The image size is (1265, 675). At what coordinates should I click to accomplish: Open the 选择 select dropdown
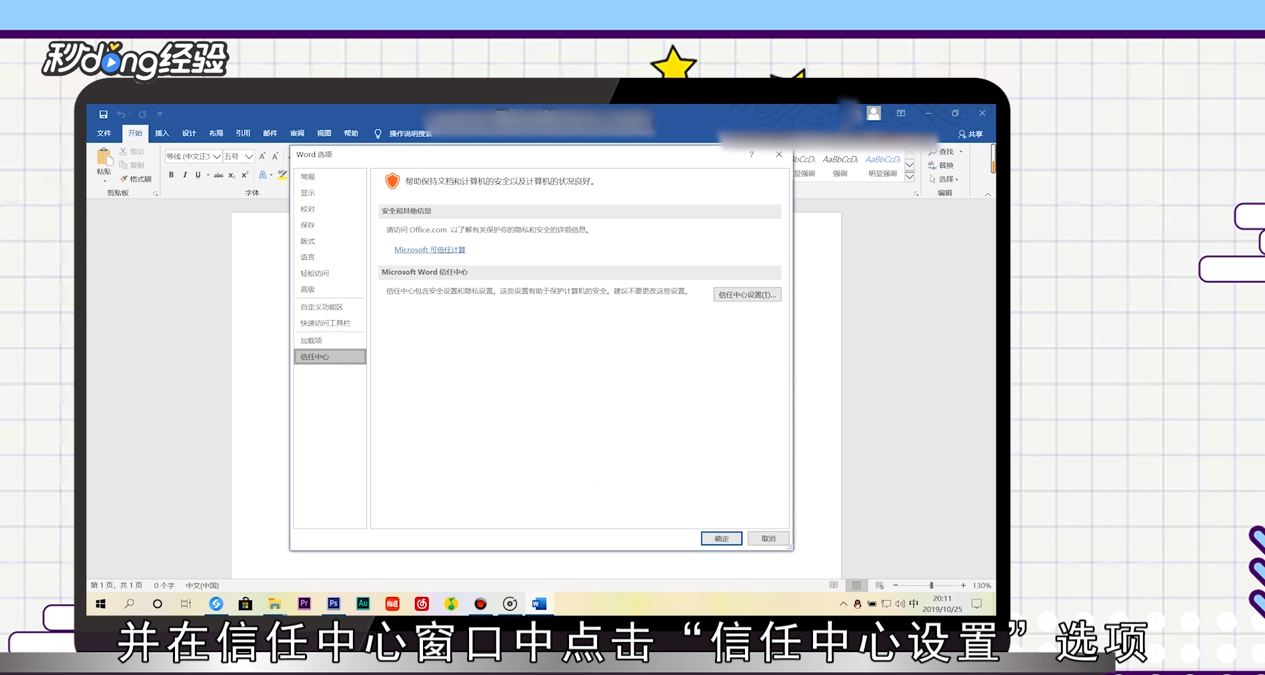coord(944,180)
